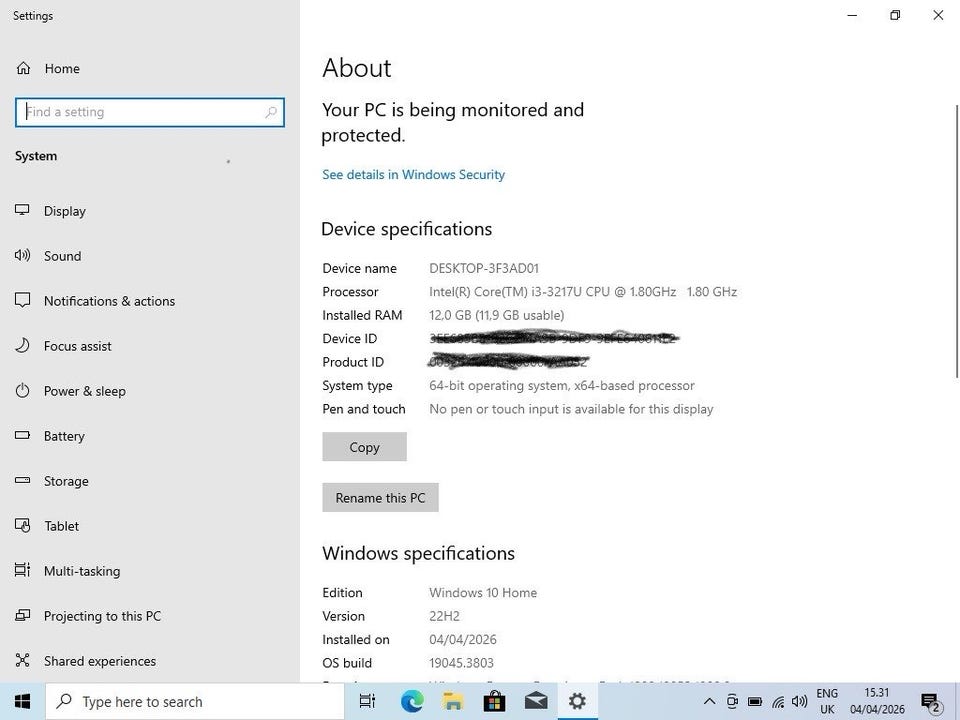Click the Windows specifications heading
This screenshot has height=720, width=960.
click(418, 553)
